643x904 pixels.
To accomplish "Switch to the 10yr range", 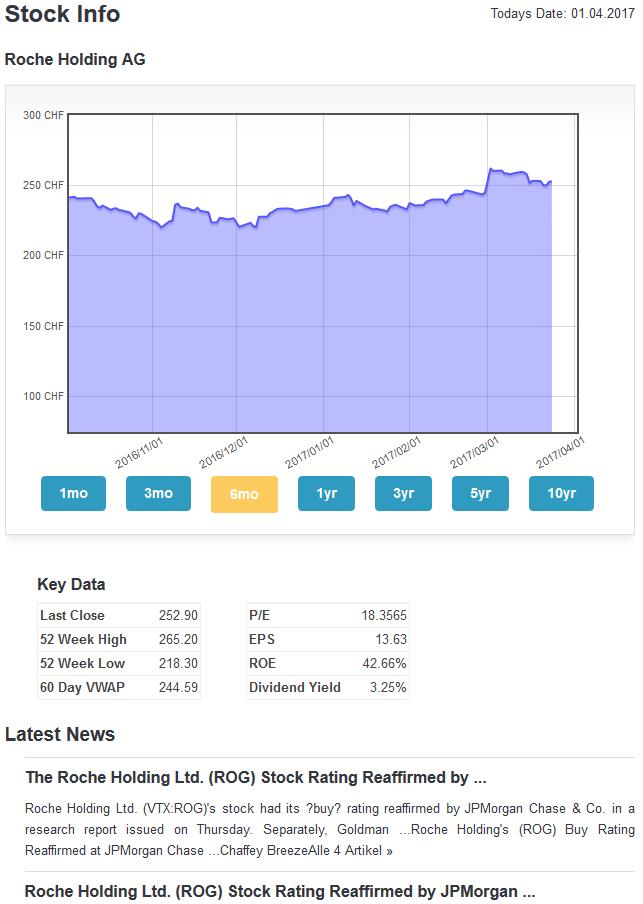I will point(561,494).
